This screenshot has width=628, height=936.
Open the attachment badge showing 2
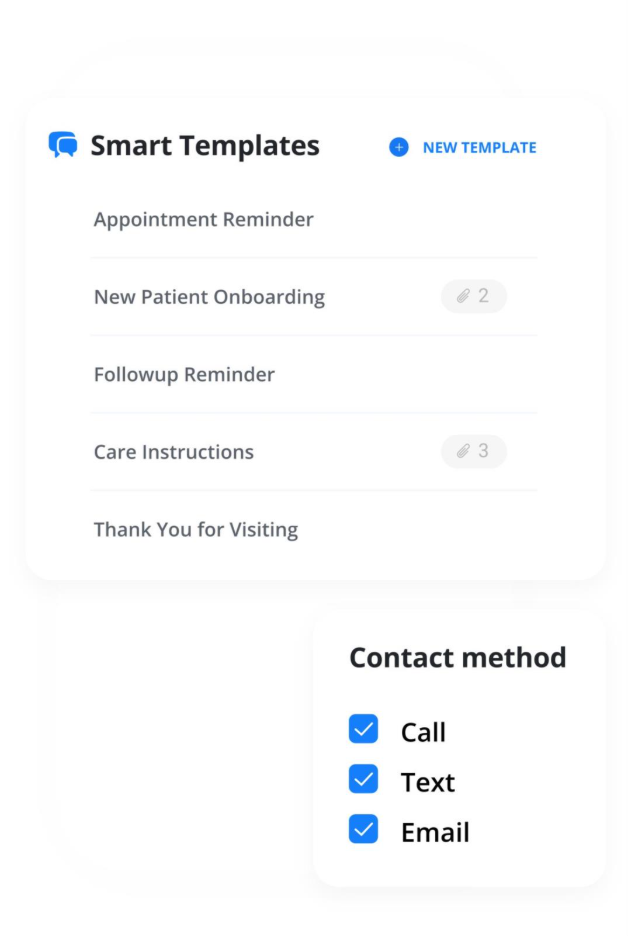click(473, 296)
